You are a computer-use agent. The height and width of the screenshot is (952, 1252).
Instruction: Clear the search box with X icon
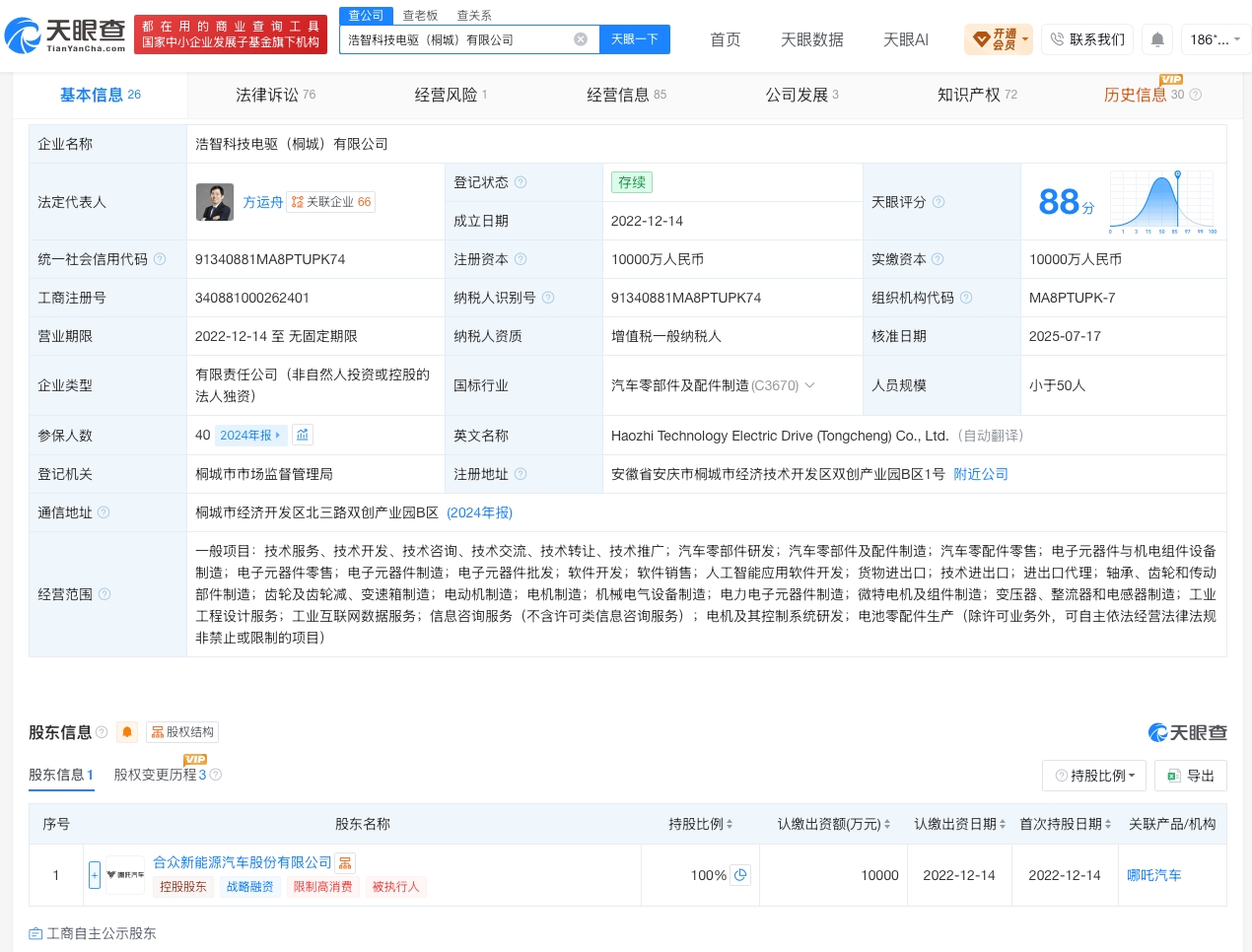tap(581, 39)
